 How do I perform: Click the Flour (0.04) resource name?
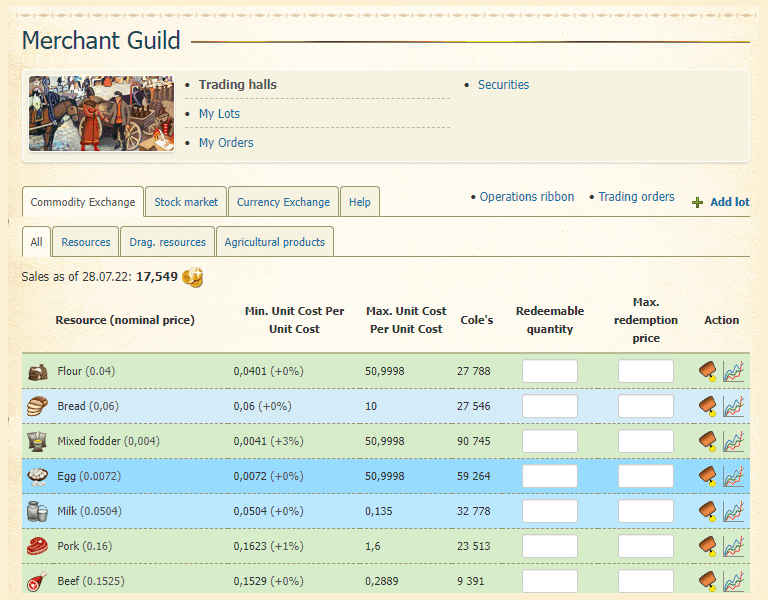(86, 371)
